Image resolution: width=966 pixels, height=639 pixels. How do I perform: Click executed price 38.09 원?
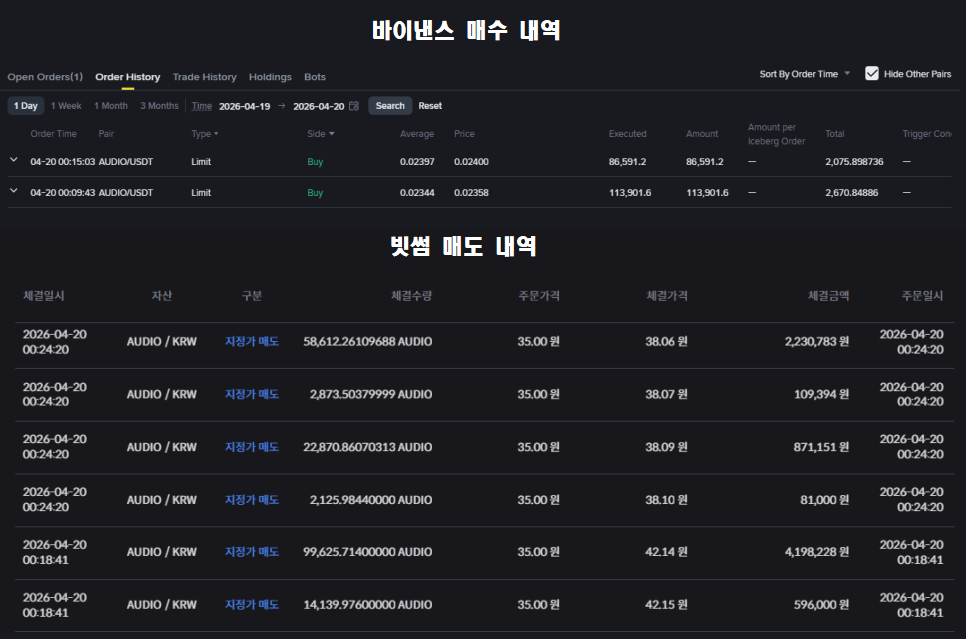click(x=666, y=447)
